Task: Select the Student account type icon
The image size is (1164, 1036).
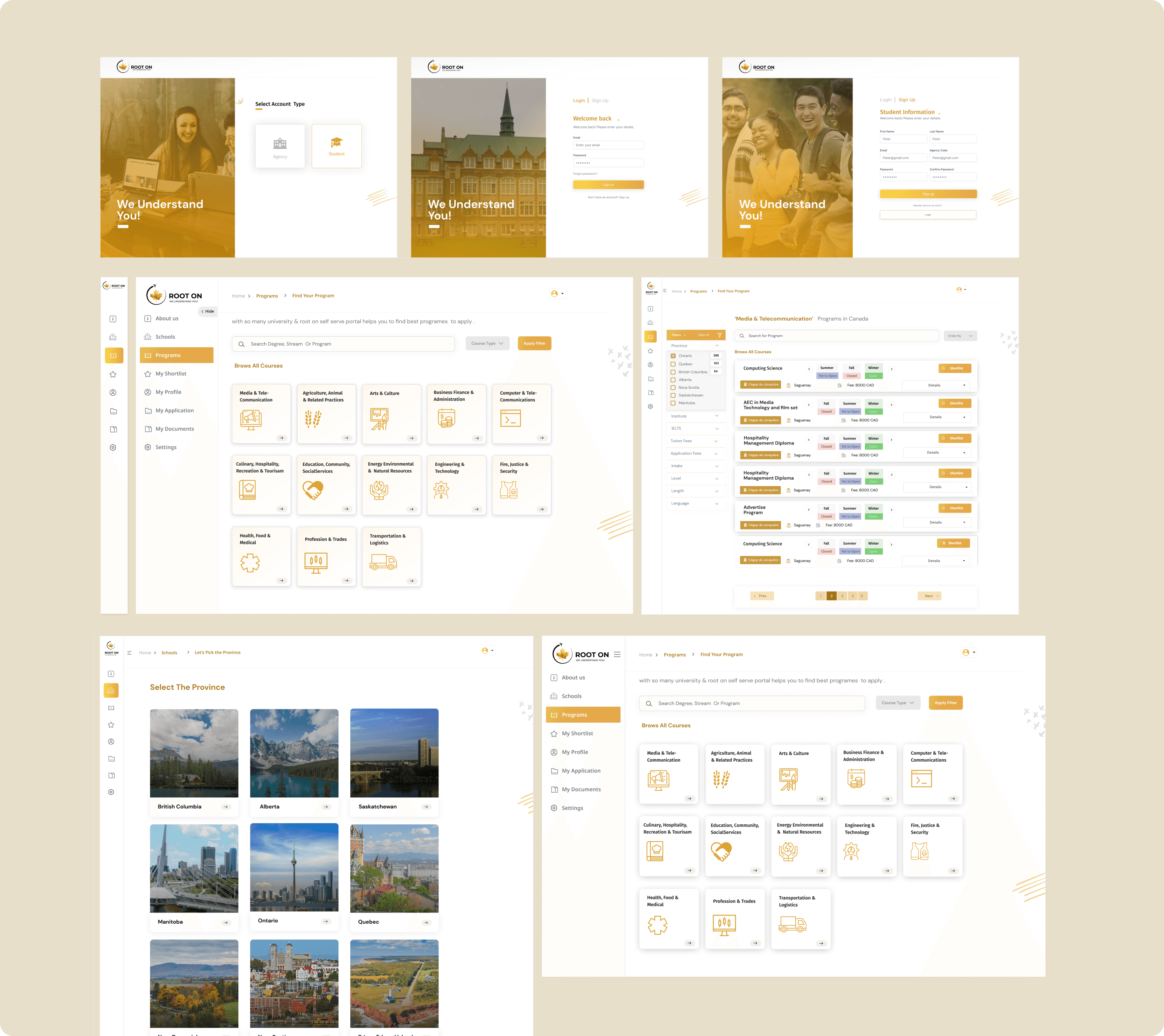Action: (x=336, y=142)
